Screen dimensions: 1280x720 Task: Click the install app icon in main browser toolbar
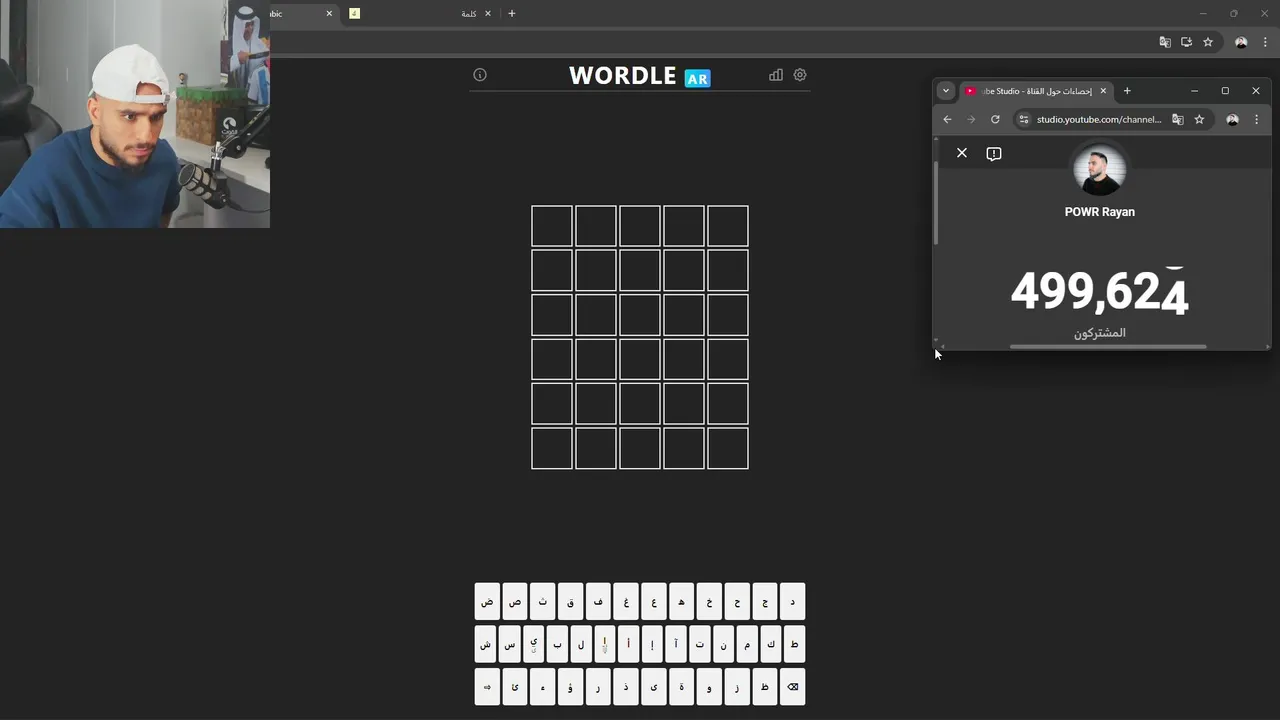(1186, 42)
